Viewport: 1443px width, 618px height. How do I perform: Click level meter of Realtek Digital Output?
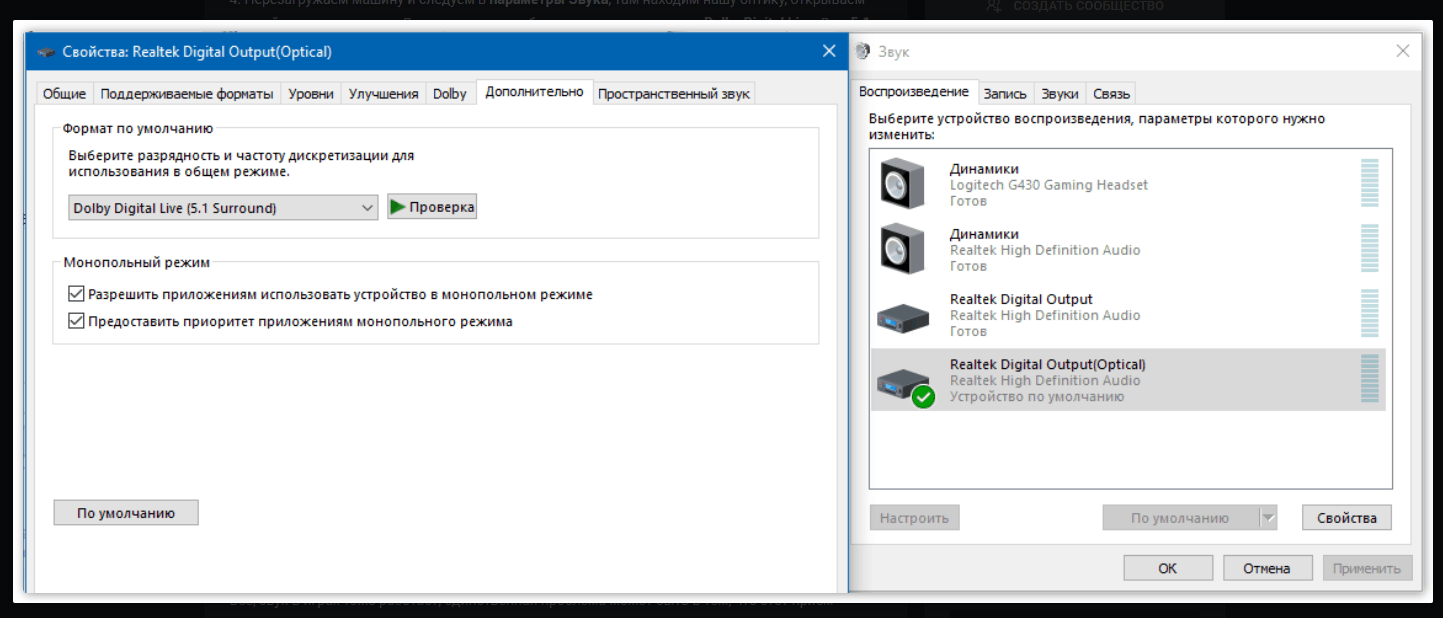[1370, 313]
